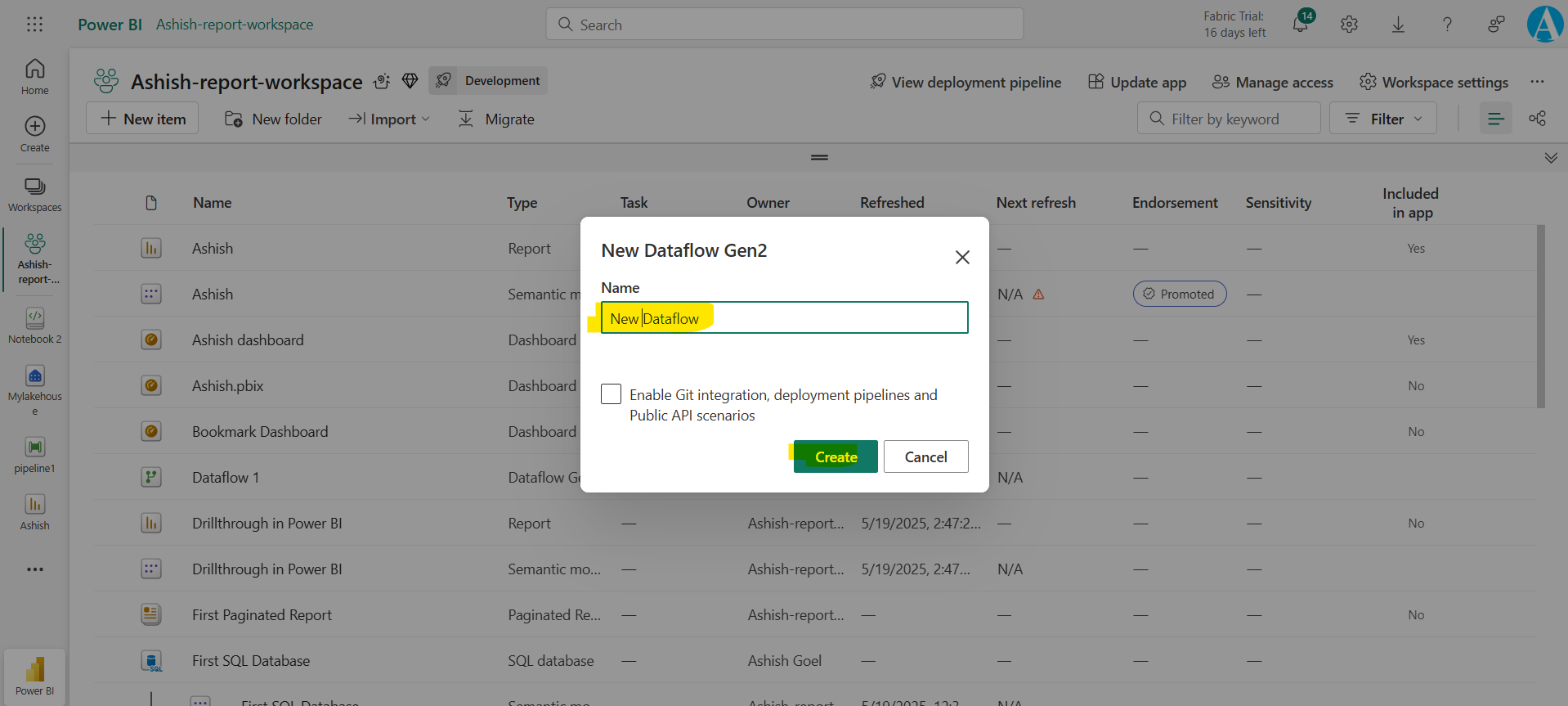The height and width of the screenshot is (706, 1568).
Task: Expand the Import dropdown
Action: (389, 119)
